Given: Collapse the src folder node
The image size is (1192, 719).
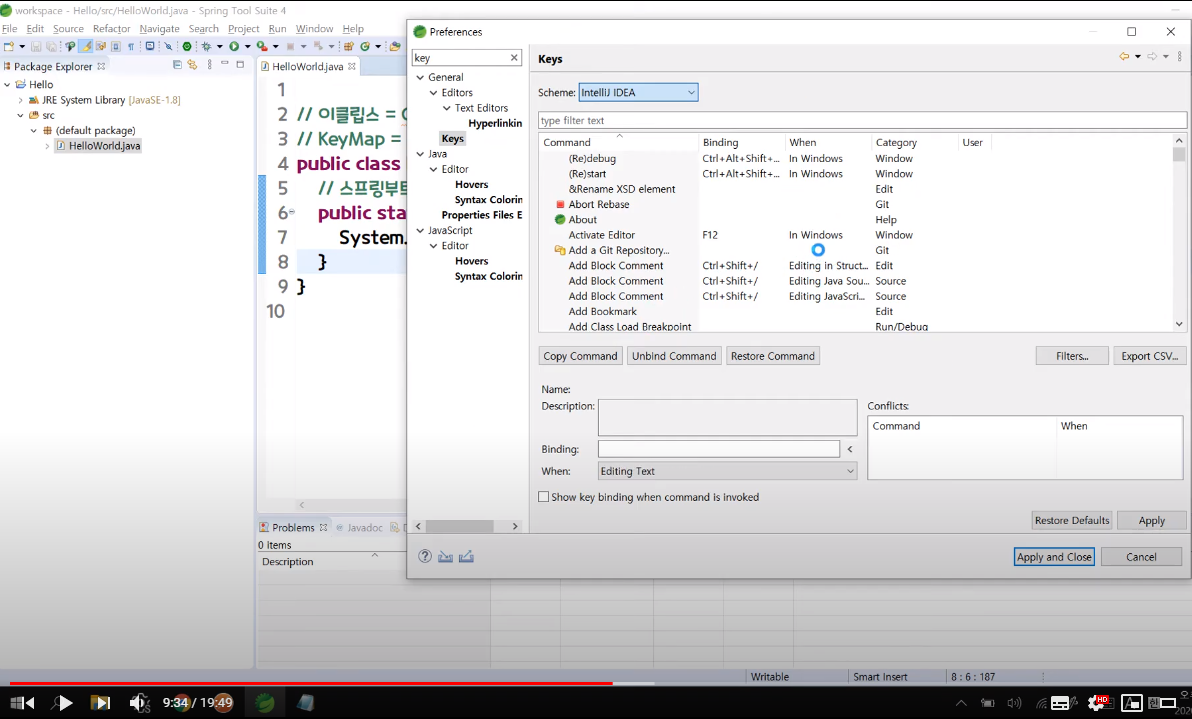Looking at the screenshot, I should point(21,116).
